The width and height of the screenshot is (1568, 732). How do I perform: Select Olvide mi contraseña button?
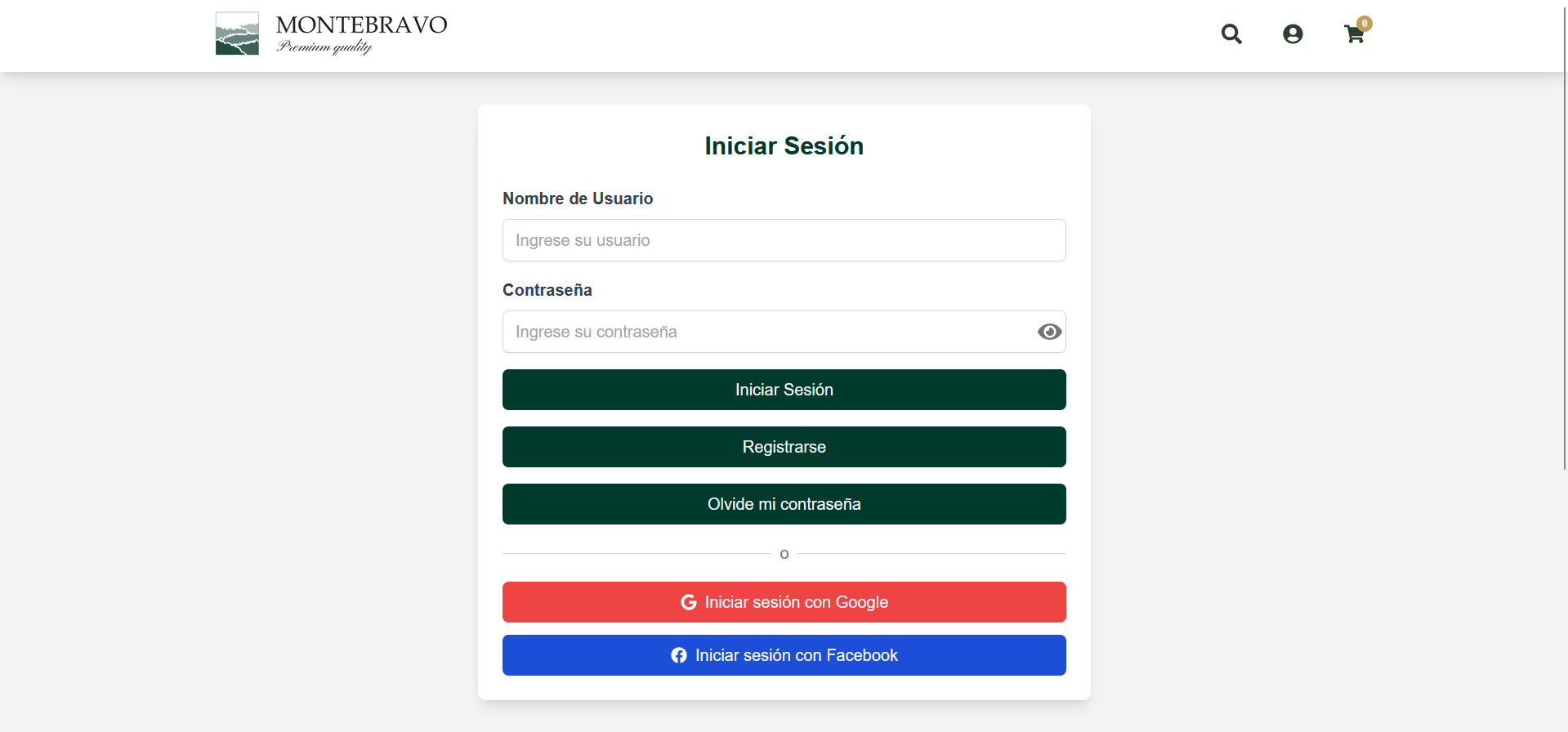click(x=784, y=504)
